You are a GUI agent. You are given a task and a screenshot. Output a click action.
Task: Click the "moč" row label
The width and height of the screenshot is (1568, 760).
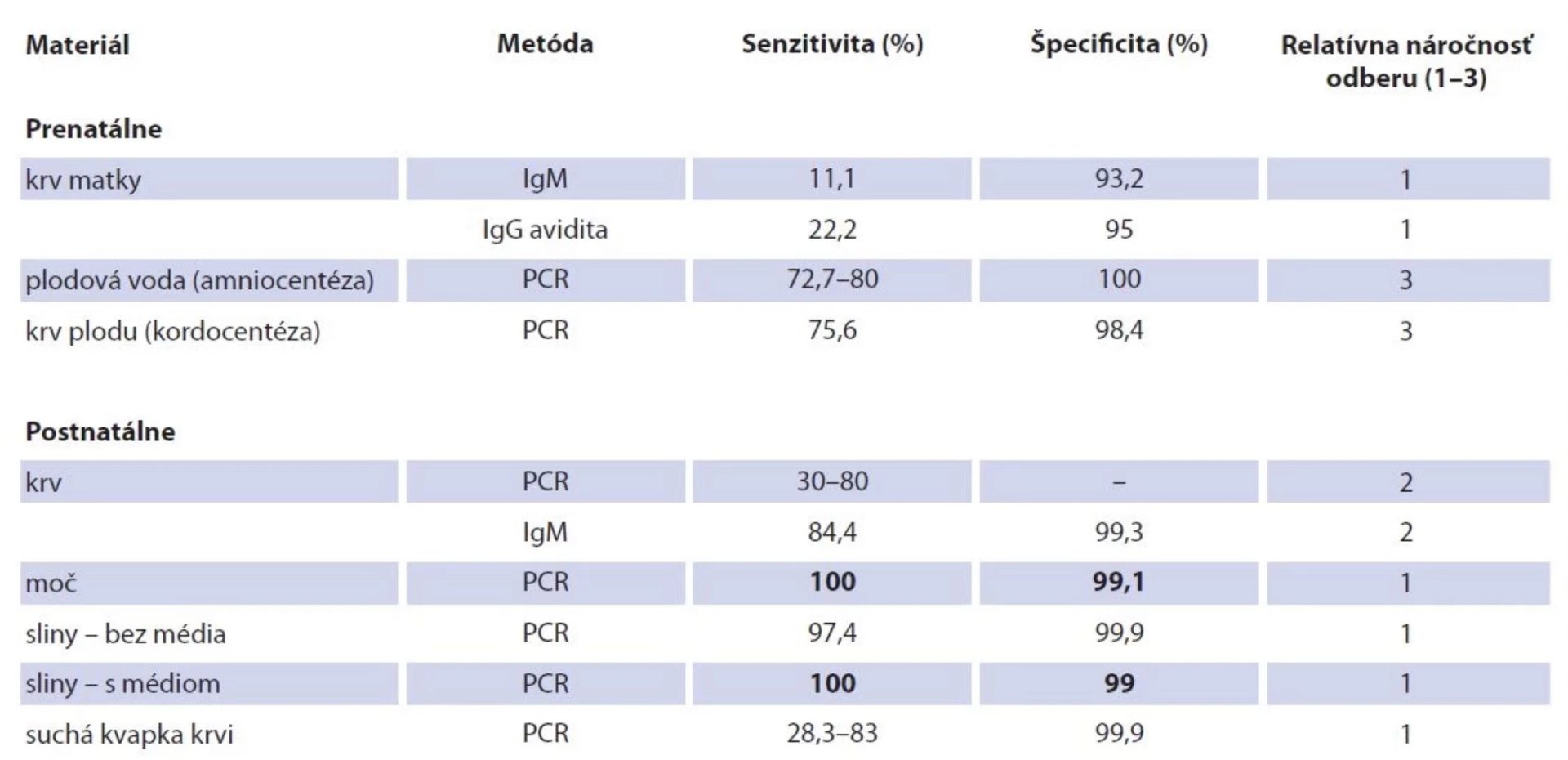[x=51, y=583]
